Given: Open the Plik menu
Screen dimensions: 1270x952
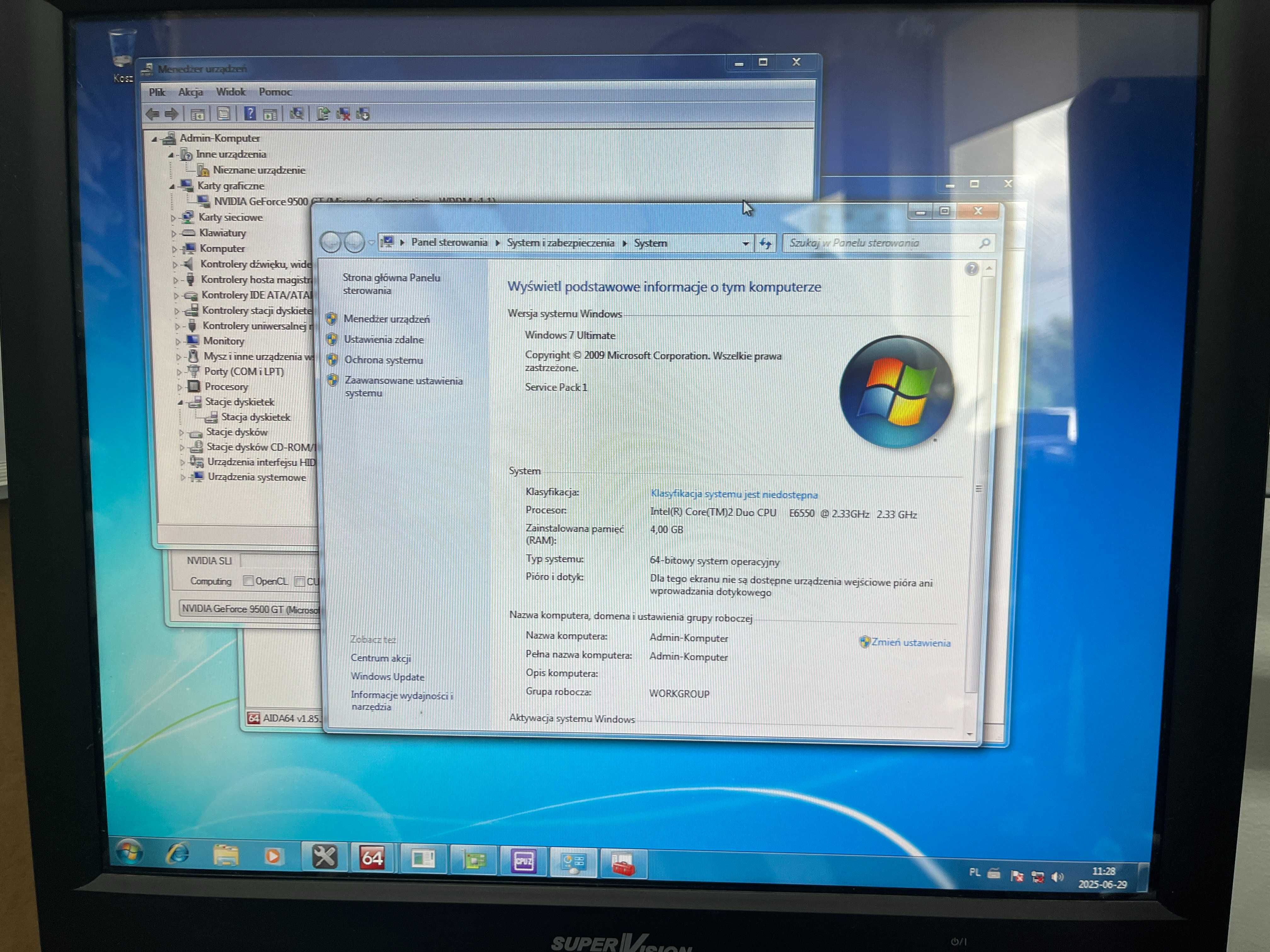Looking at the screenshot, I should (157, 92).
